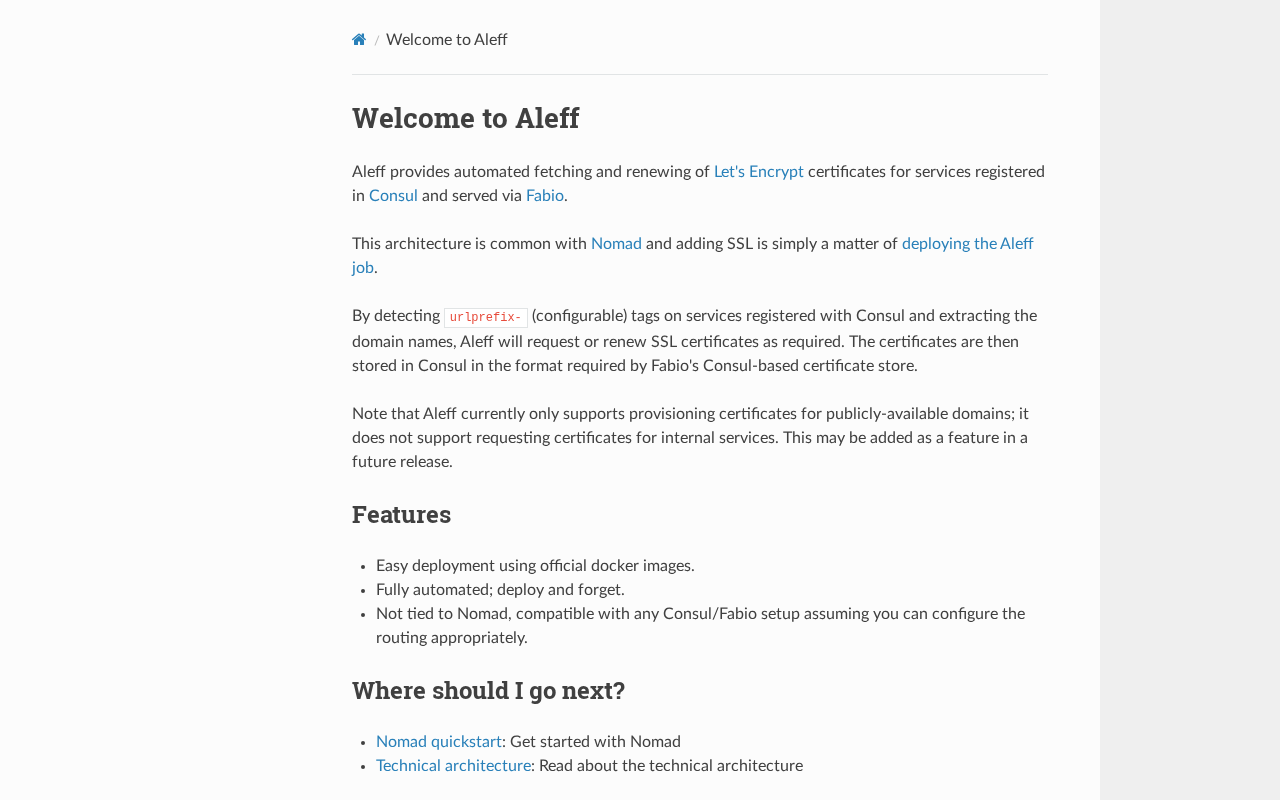1280x800 pixels.
Task: Click the "Fully automated; deploy and forget" bullet
Action: [500, 590]
